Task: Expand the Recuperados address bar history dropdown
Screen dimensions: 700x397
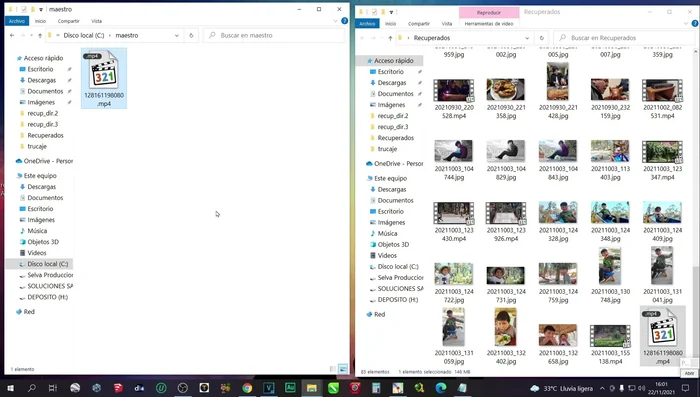Action: click(x=527, y=38)
